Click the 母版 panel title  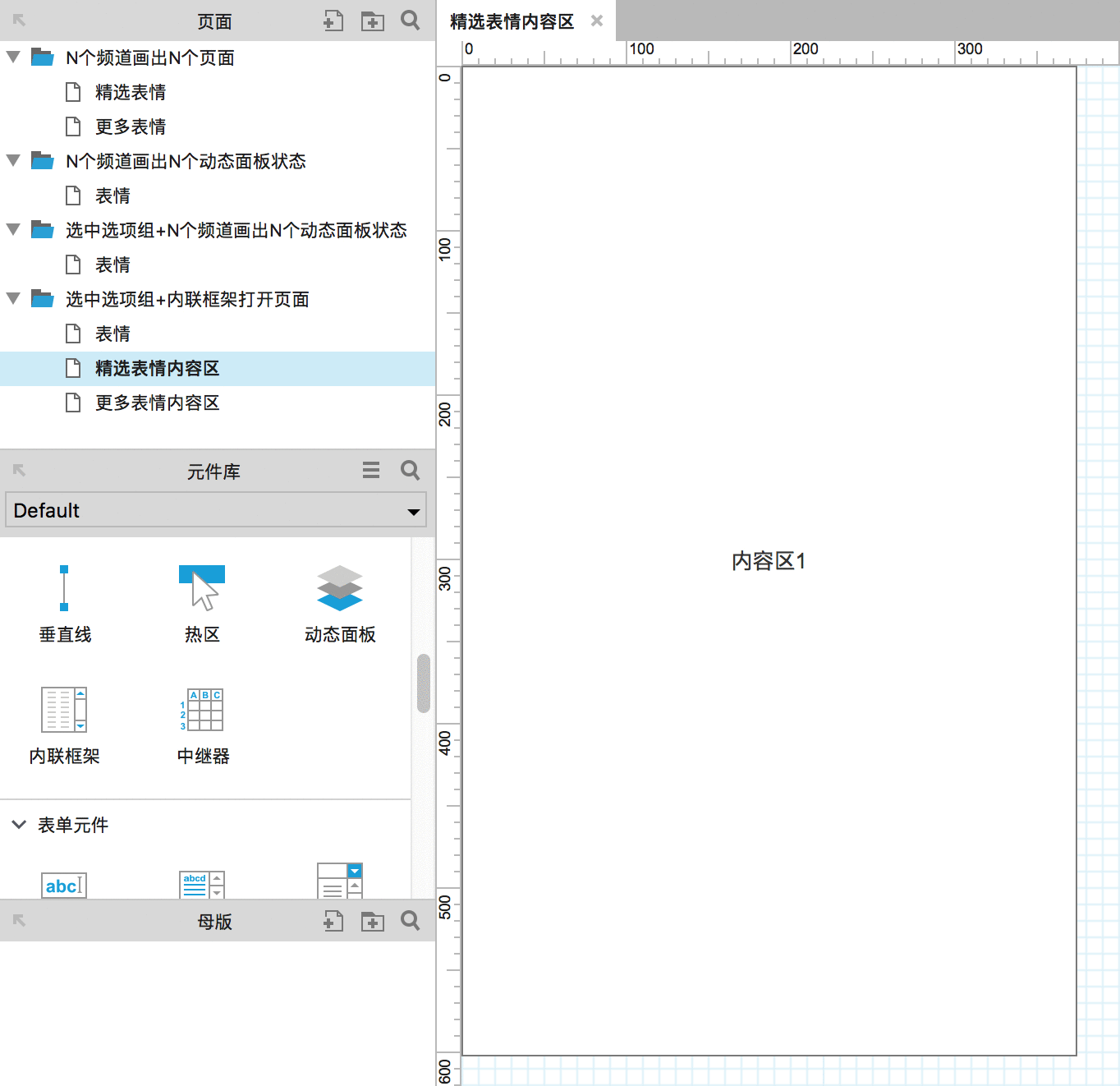point(215,922)
